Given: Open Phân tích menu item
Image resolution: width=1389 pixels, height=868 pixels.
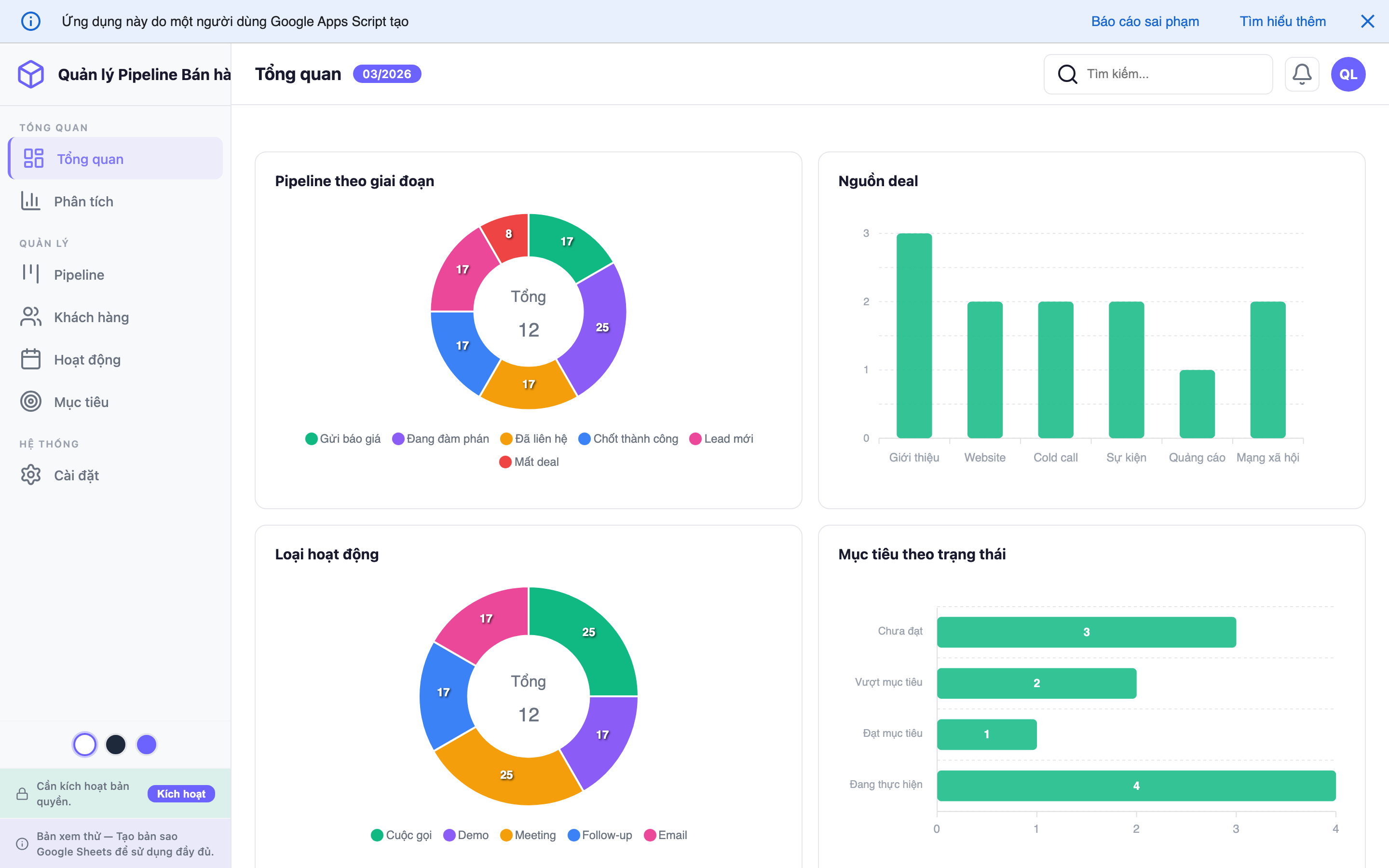Looking at the screenshot, I should click(83, 202).
